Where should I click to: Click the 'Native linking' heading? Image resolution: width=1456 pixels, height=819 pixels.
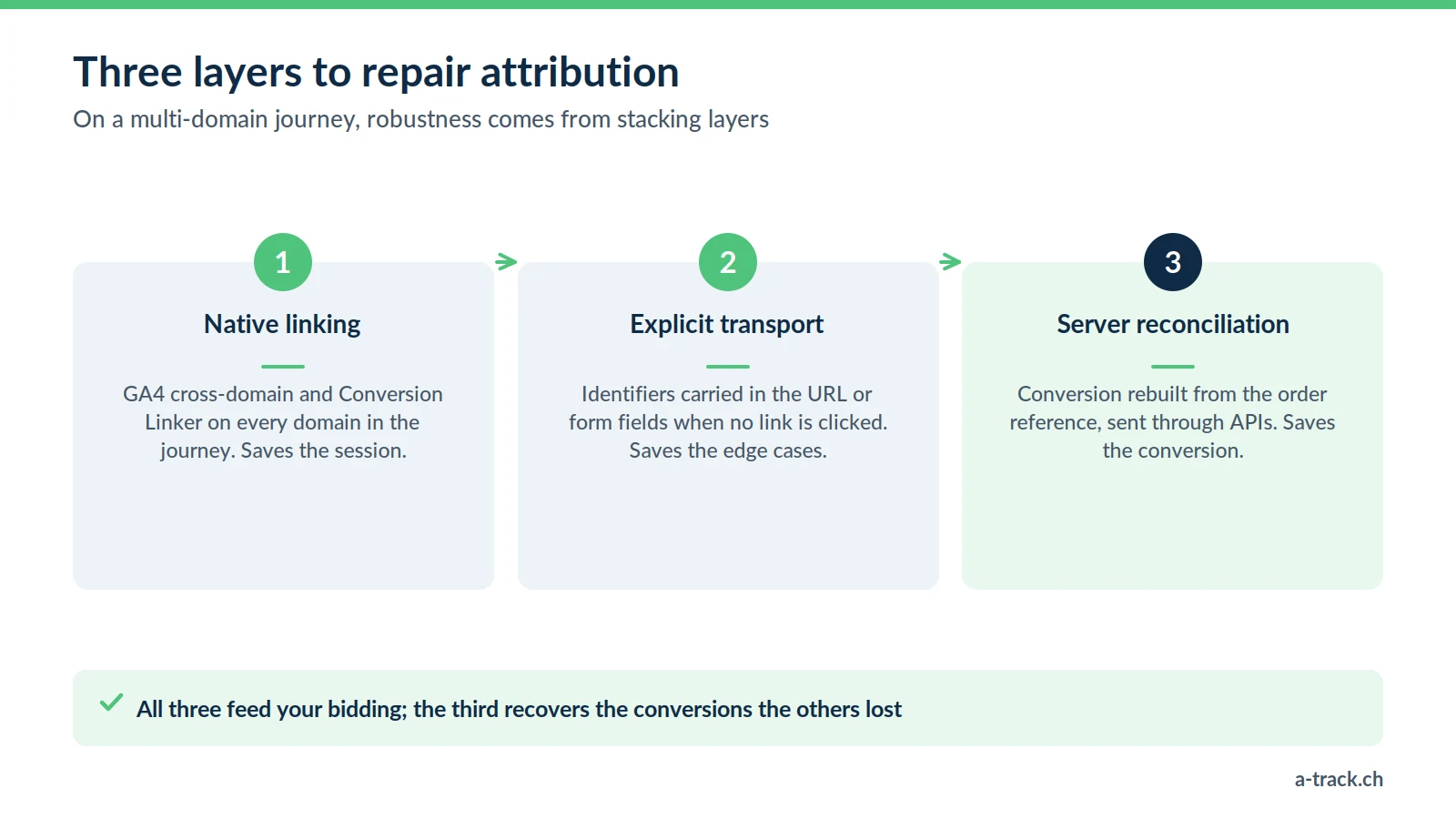click(282, 324)
